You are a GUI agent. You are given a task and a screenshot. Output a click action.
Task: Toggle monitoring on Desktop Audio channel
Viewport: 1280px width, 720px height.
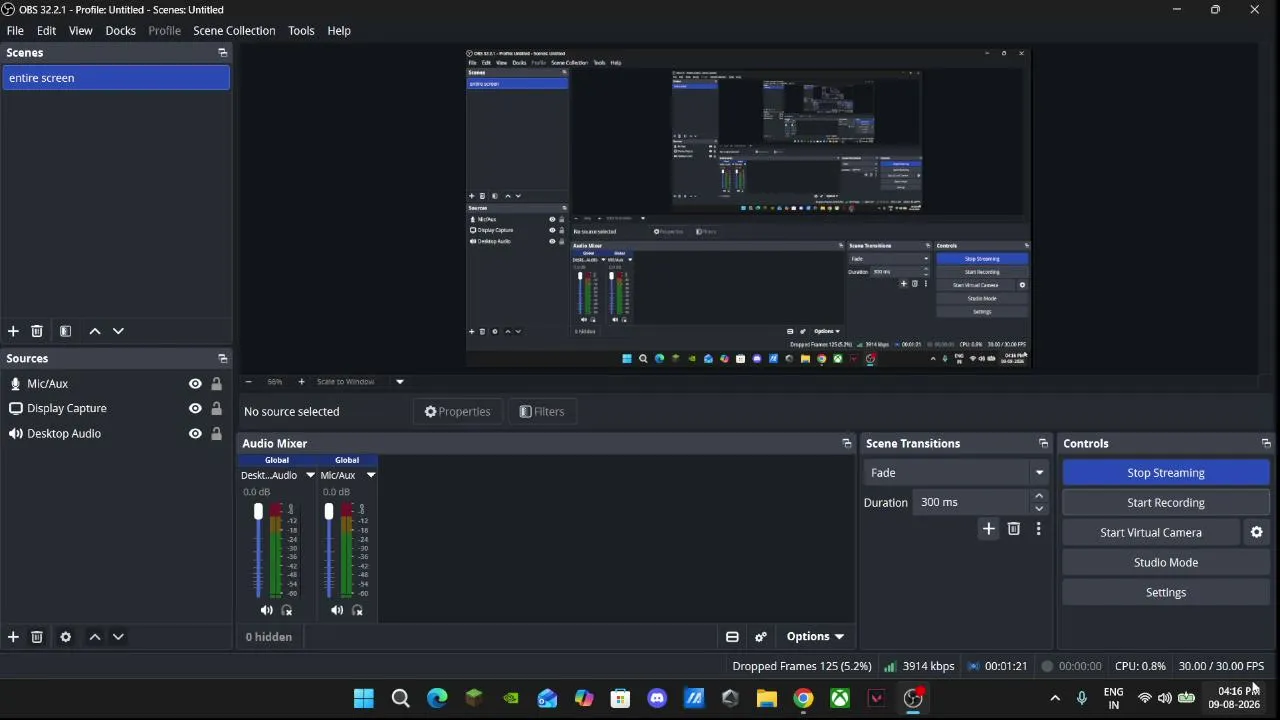[287, 611]
